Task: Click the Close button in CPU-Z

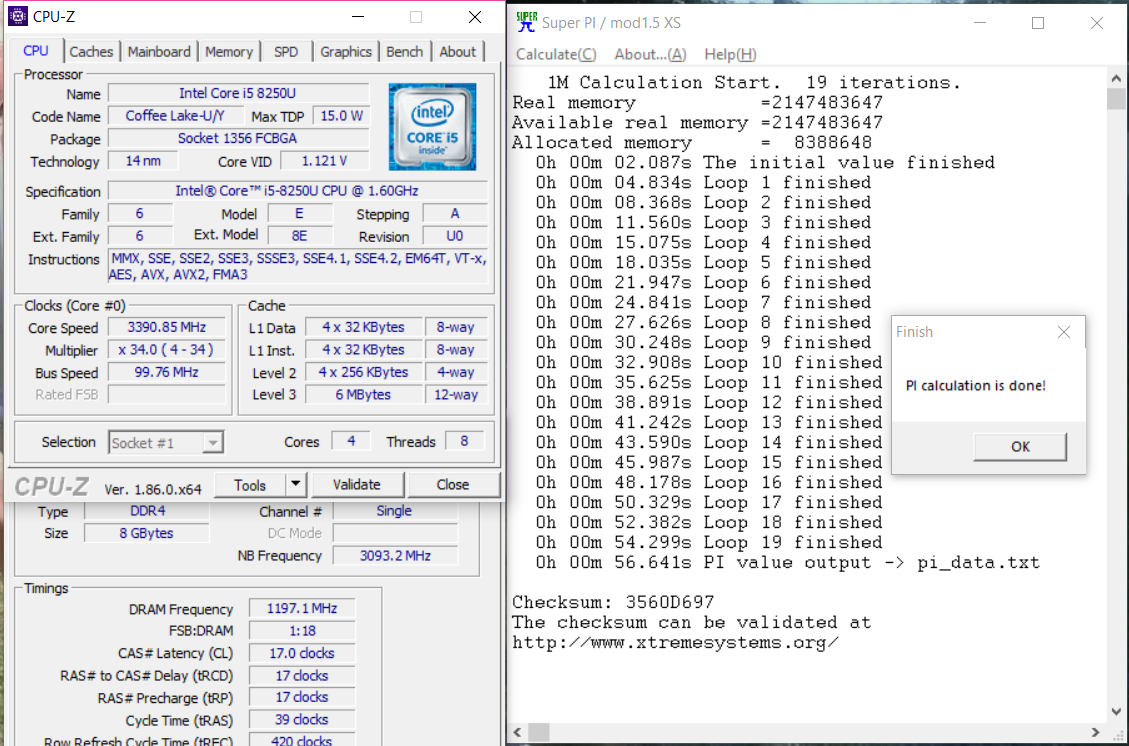Action: click(x=453, y=485)
